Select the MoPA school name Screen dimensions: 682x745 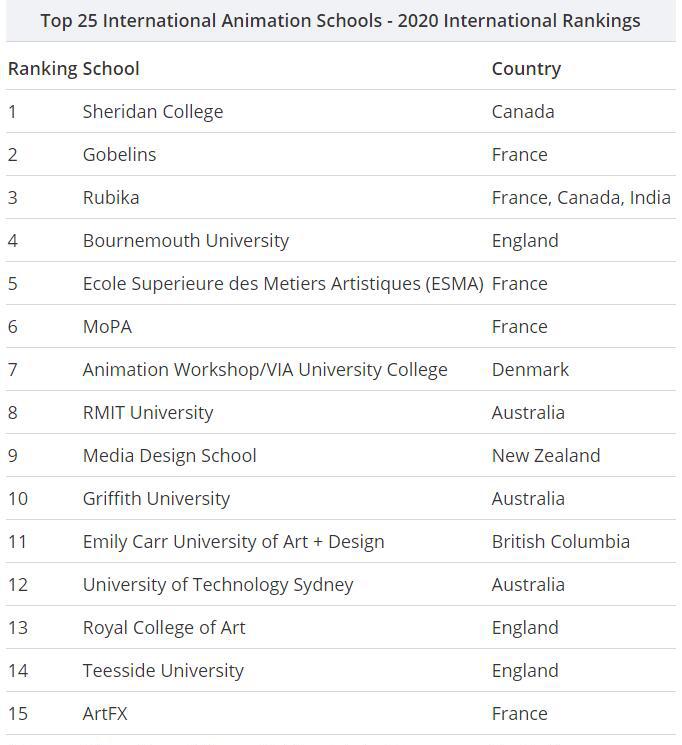point(107,327)
